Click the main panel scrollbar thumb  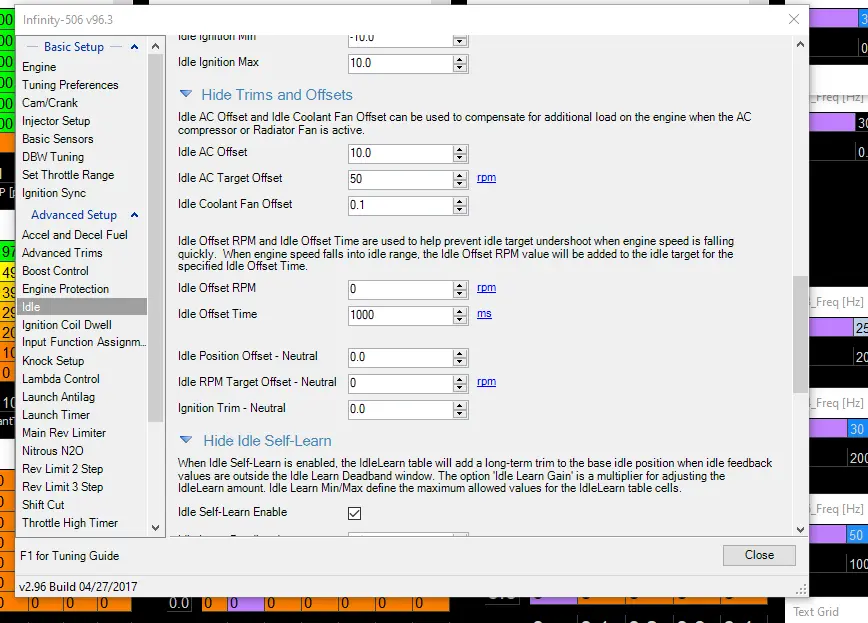[800, 334]
